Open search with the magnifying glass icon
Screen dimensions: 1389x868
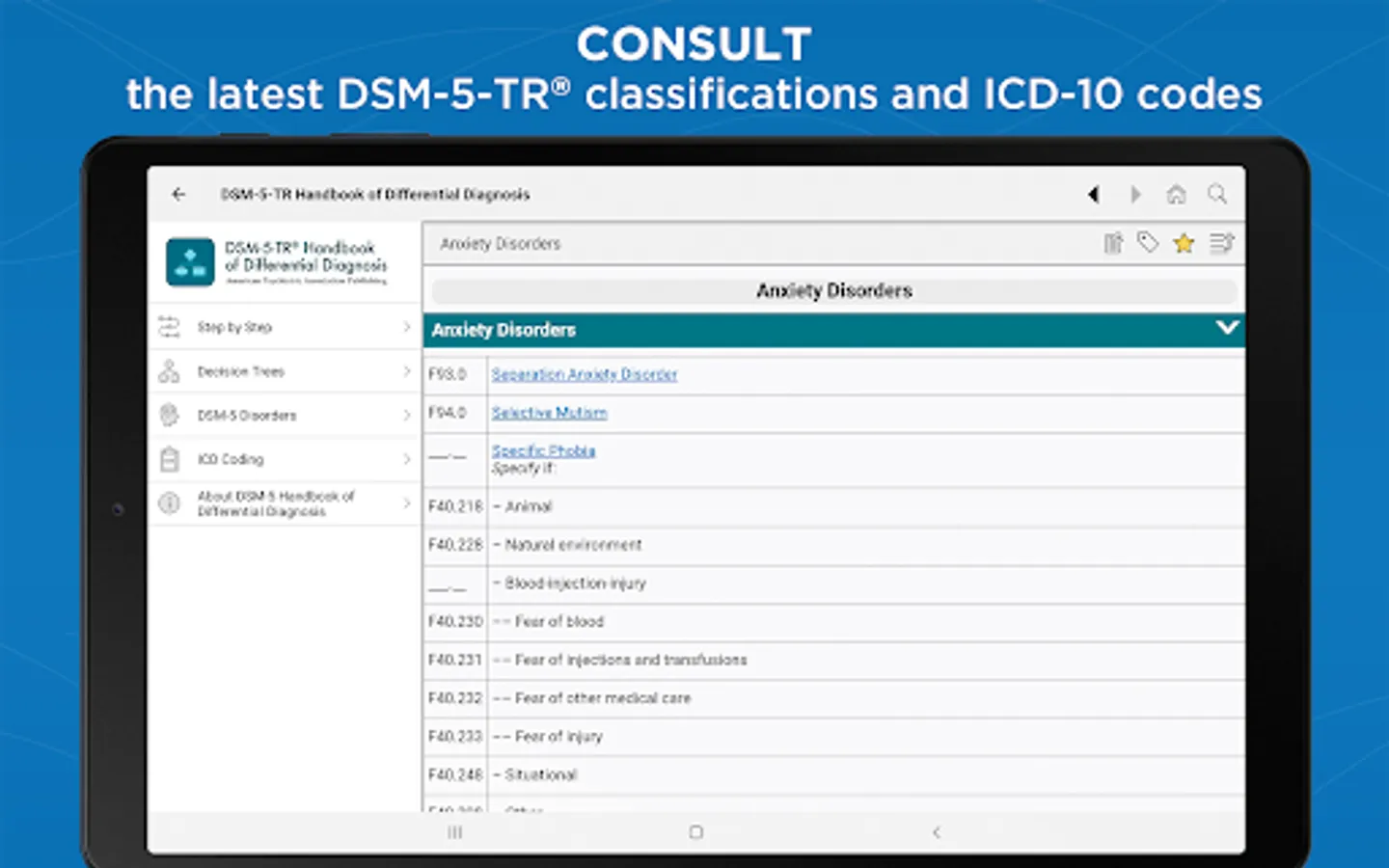tap(1217, 194)
